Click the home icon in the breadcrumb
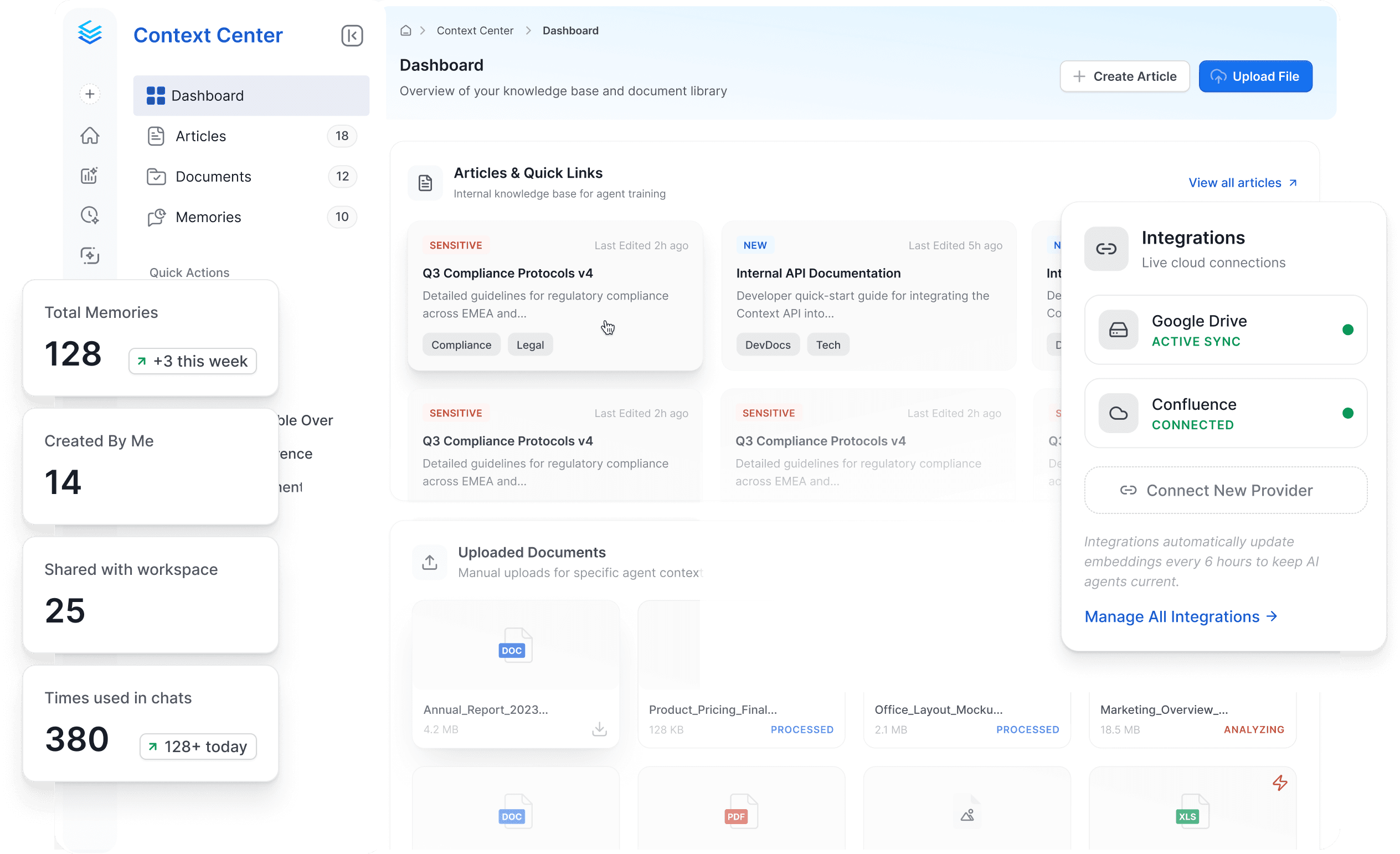 coord(406,30)
